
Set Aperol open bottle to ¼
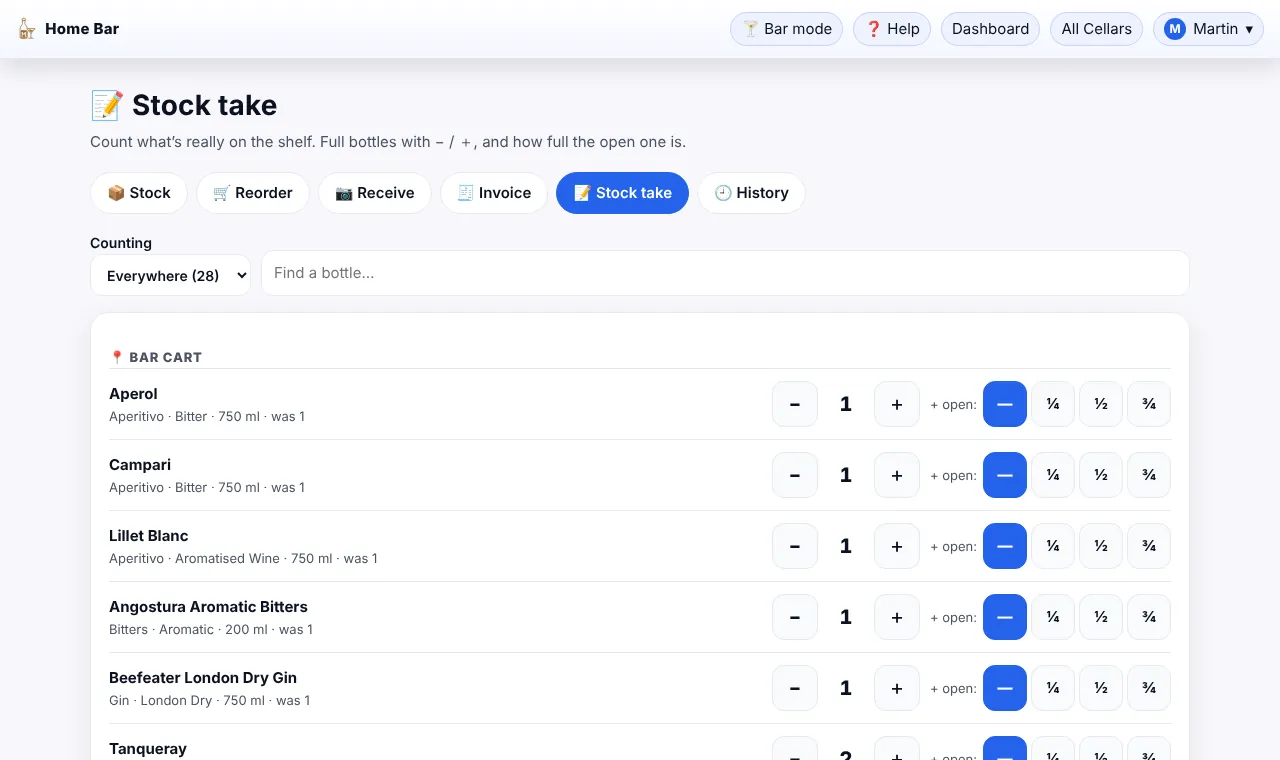(x=1053, y=404)
